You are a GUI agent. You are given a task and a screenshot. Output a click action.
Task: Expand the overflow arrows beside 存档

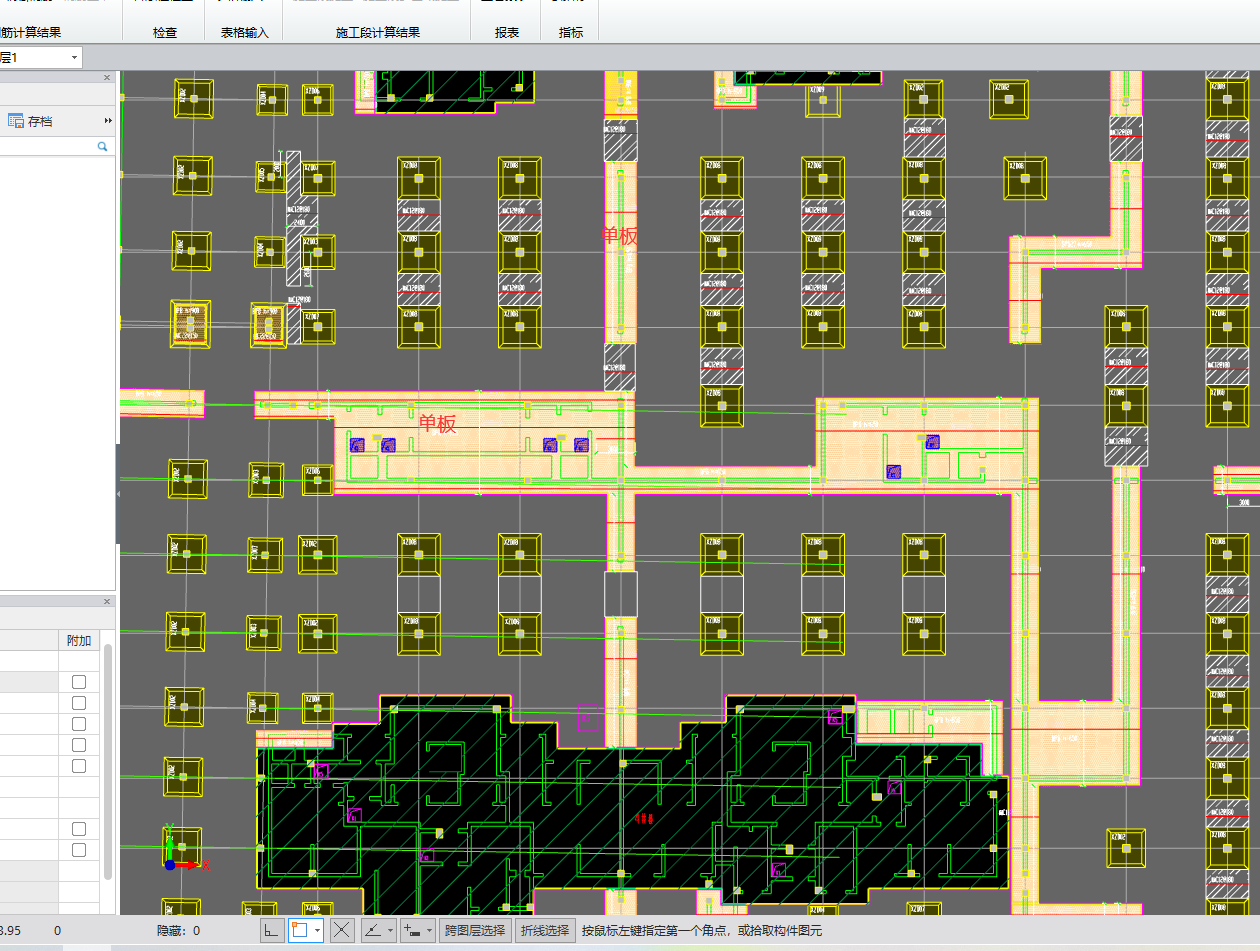108,121
